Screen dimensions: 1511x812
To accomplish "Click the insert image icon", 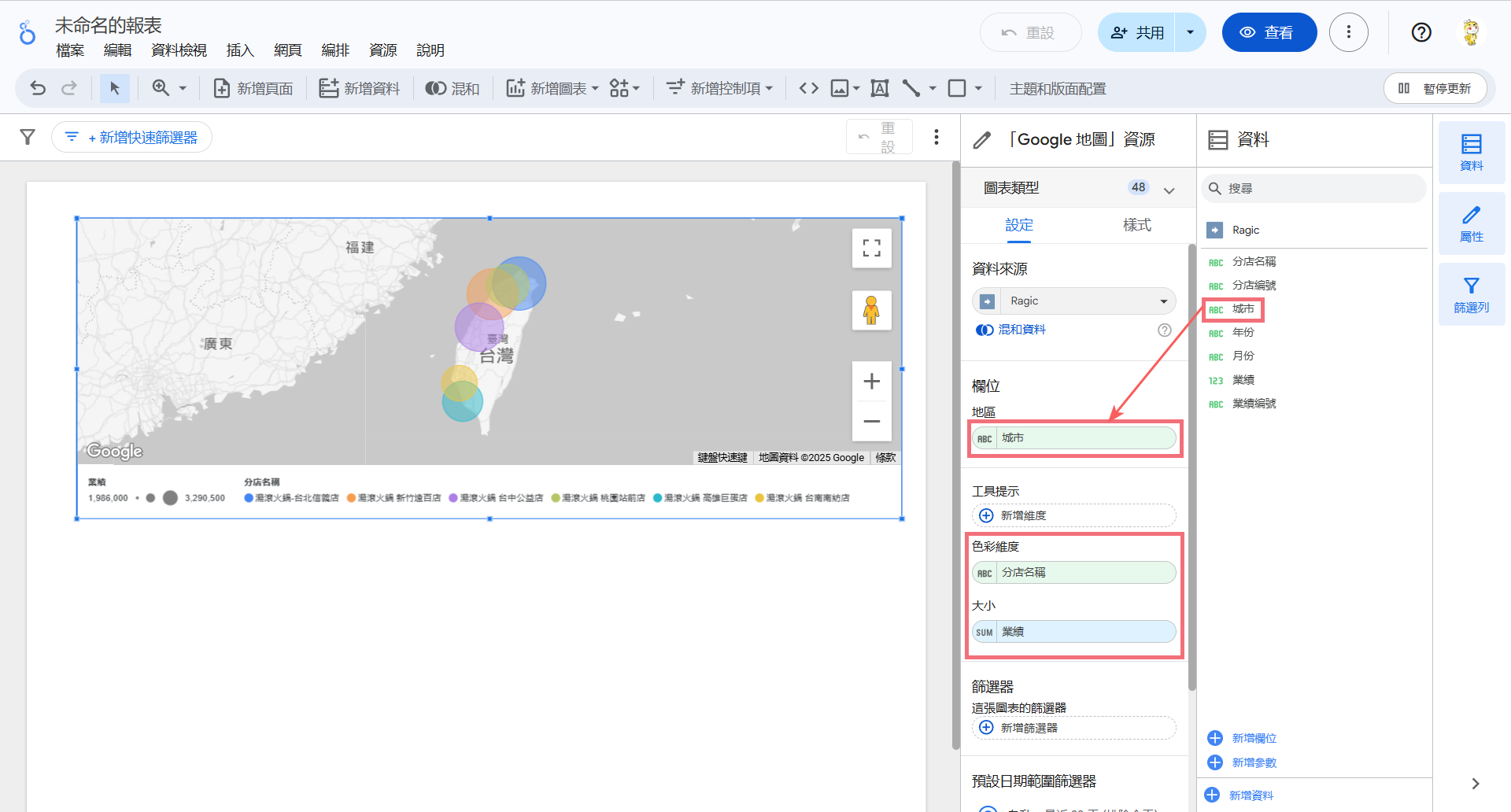I will tap(840, 88).
